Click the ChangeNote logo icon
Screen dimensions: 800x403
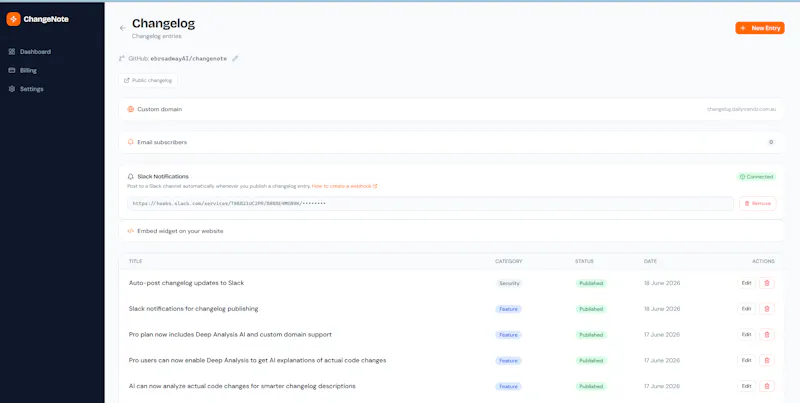[13, 19]
